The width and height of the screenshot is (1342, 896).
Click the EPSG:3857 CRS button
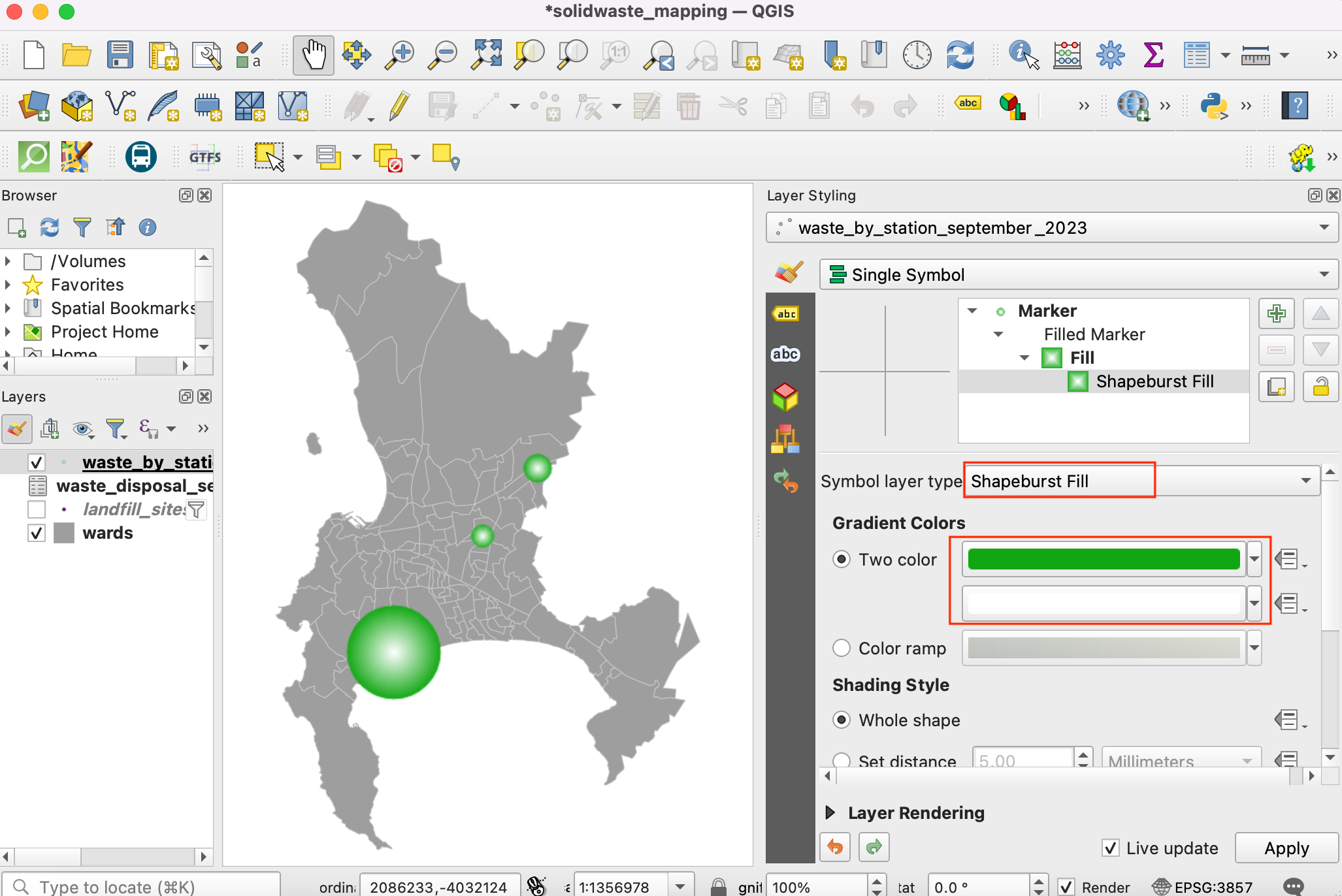[x=1203, y=887]
